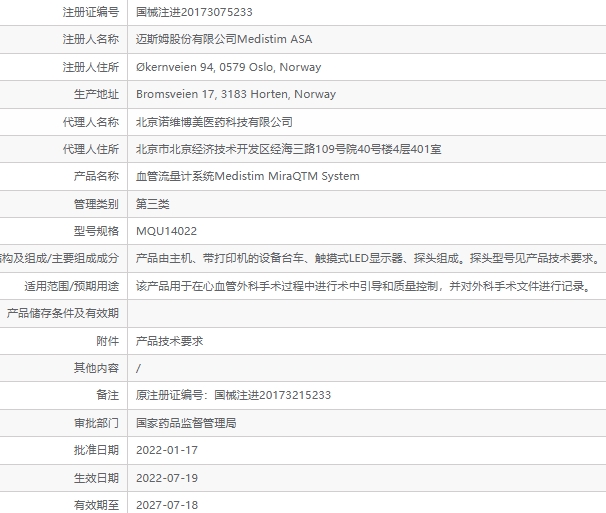Select the 生效日期 label
Image resolution: width=606 pixels, height=513 pixels.
(x=96, y=477)
